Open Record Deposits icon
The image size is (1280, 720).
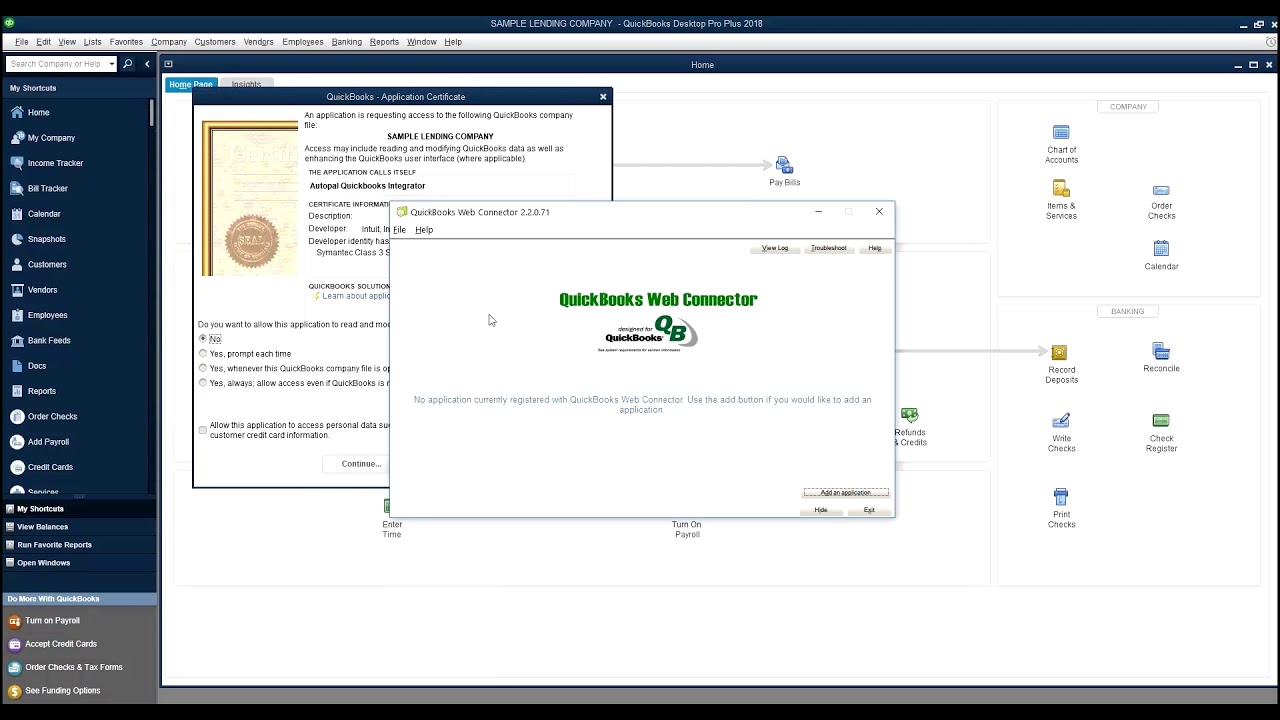point(1059,352)
